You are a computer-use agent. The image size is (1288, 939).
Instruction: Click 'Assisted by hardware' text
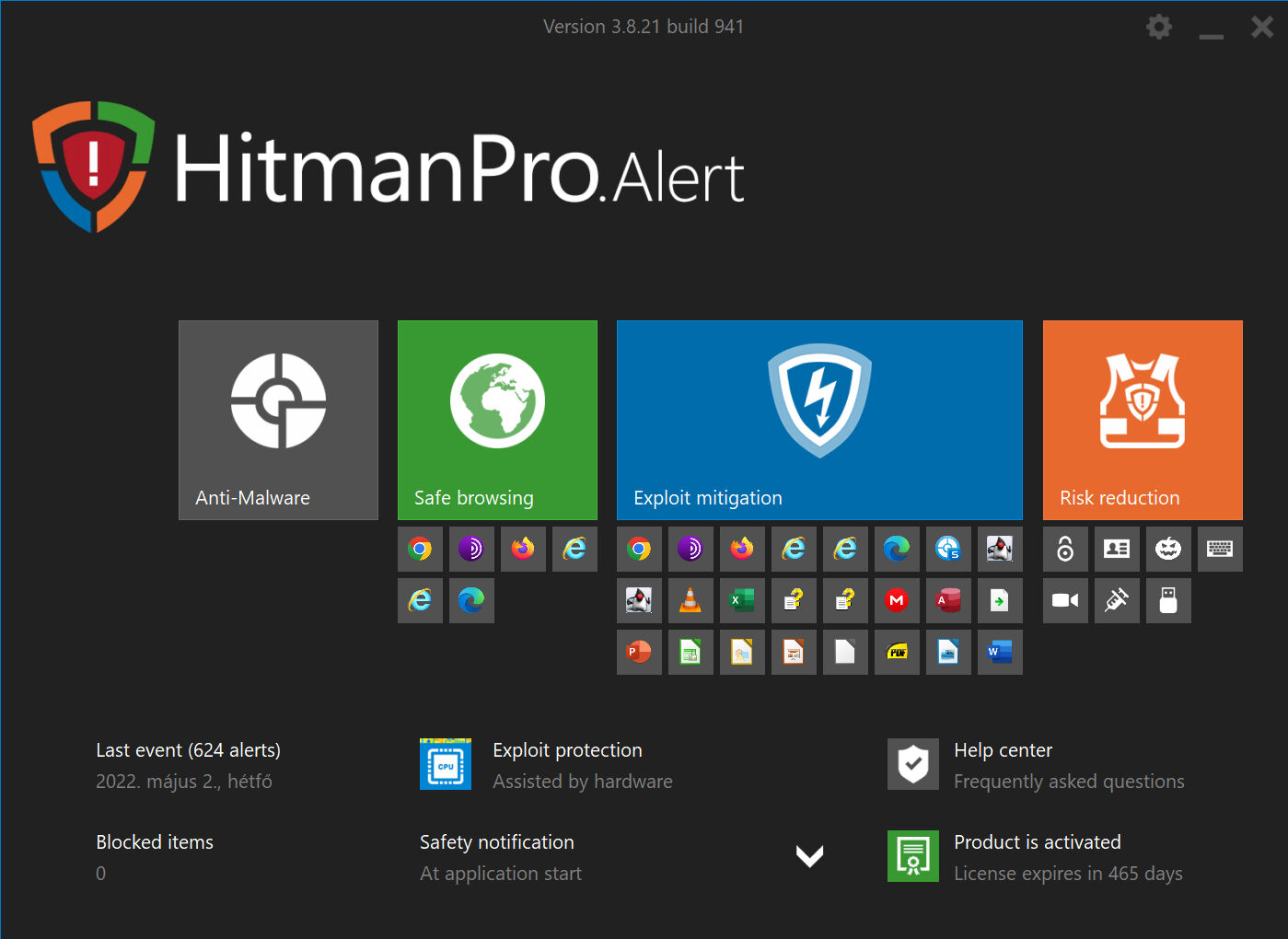[583, 782]
